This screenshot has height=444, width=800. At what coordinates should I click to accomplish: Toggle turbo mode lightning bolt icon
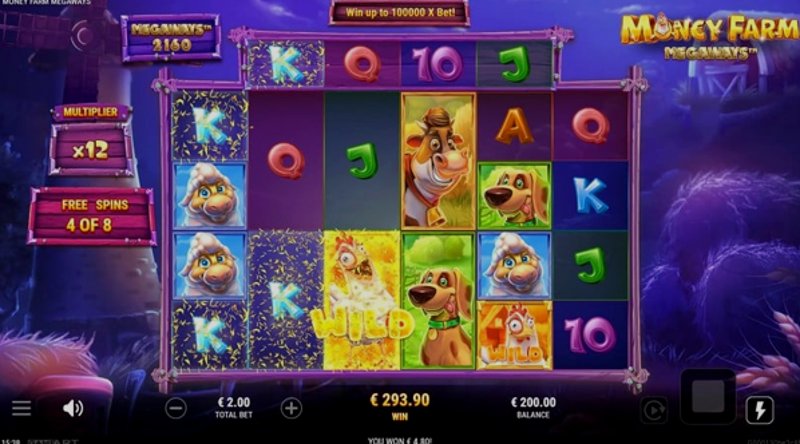[x=760, y=410]
